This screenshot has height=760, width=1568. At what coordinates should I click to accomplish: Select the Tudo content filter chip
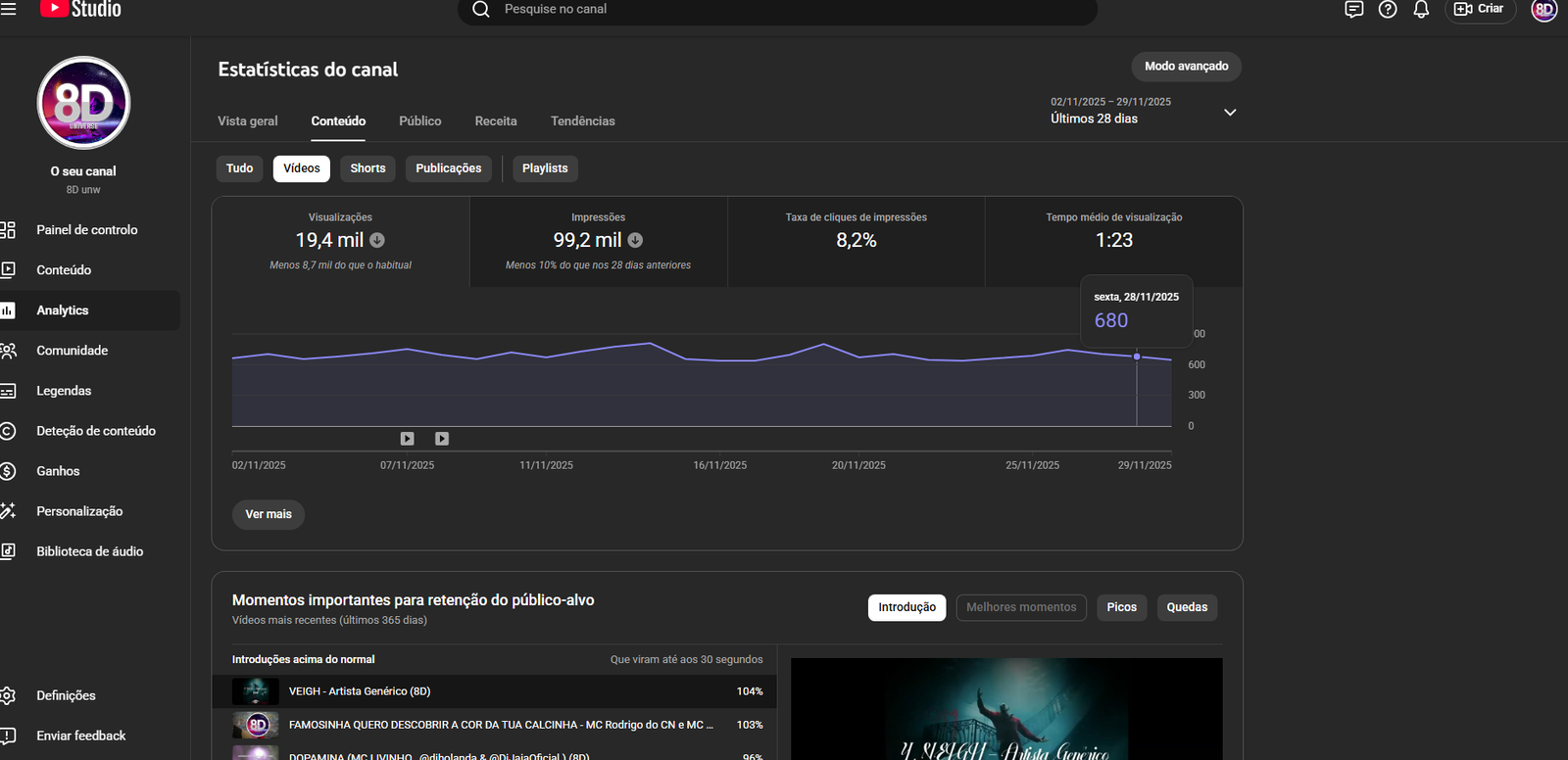coord(239,168)
